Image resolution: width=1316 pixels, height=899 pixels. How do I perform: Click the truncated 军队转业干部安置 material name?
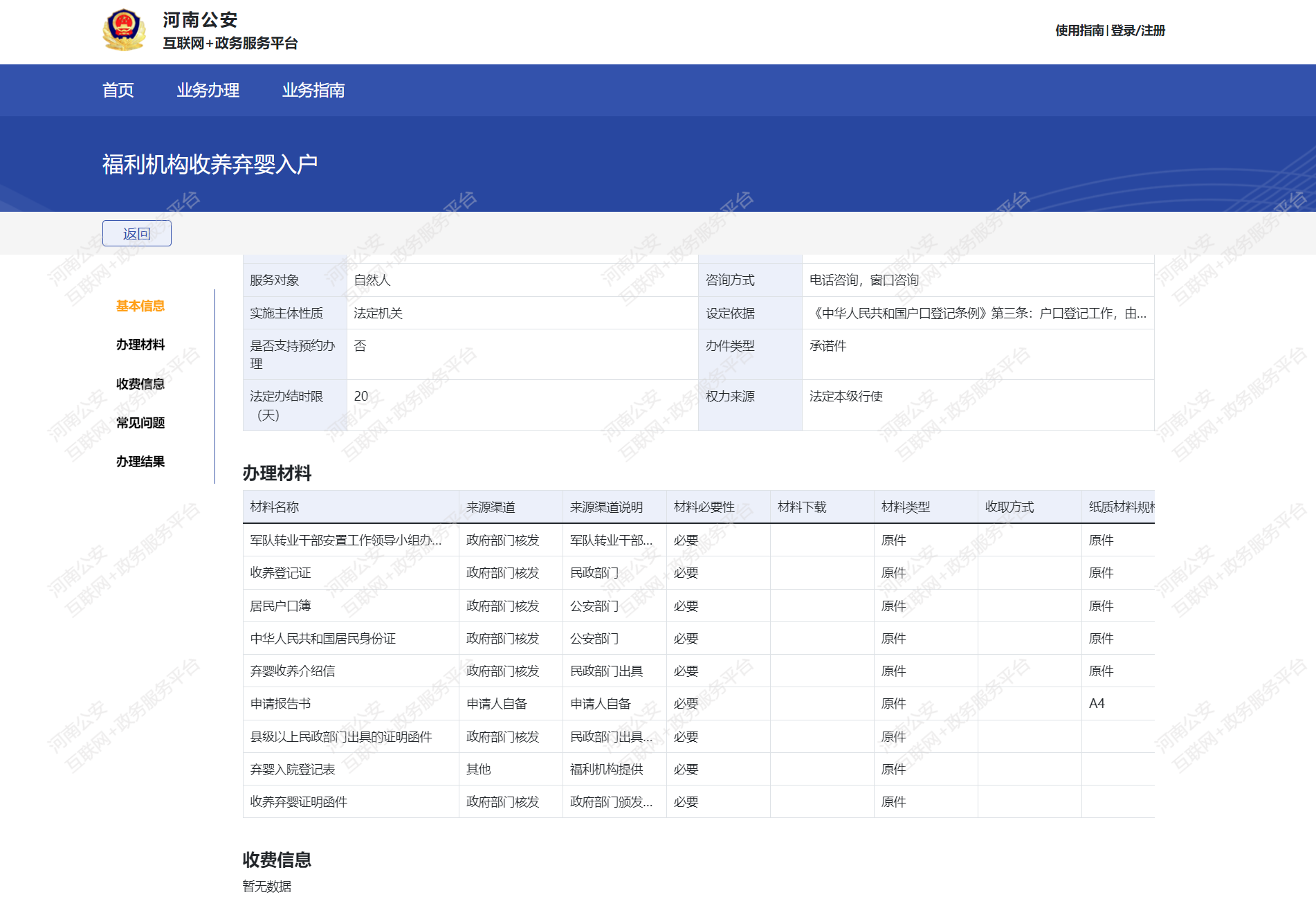tap(345, 541)
